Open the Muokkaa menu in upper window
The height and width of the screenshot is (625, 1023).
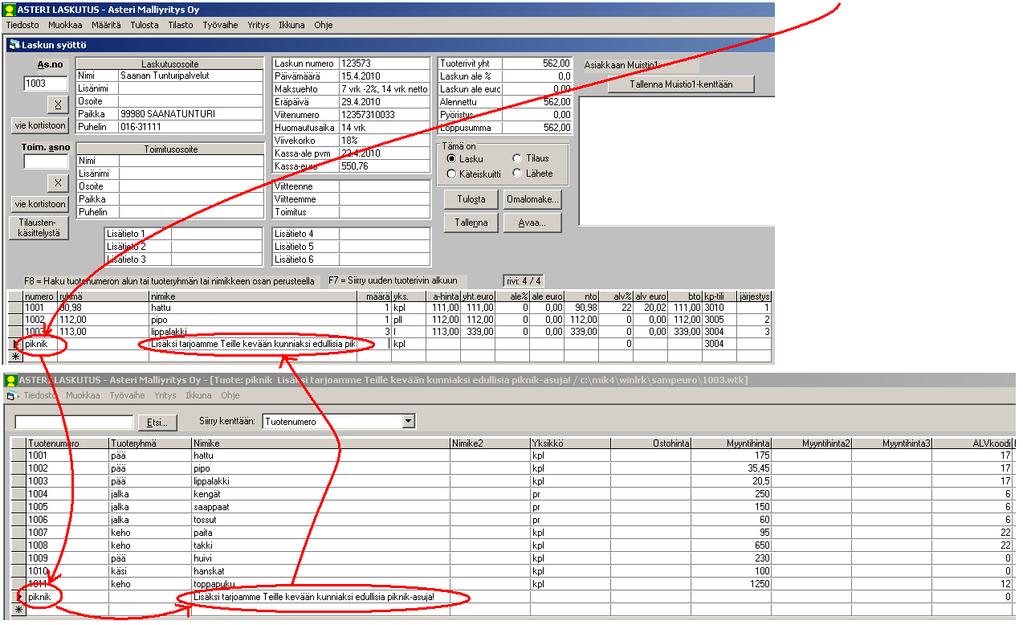65,25
